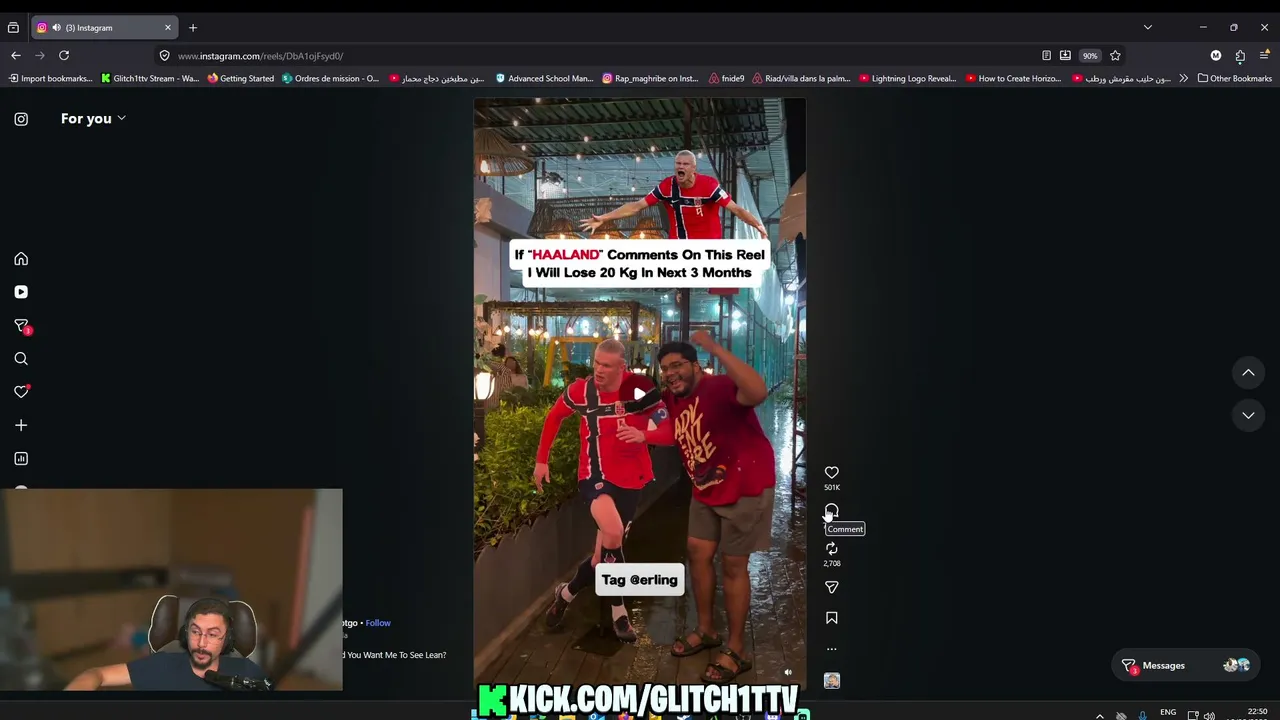Open the Firefox account avatar
This screenshot has height=720, width=1280.
[x=1216, y=56]
